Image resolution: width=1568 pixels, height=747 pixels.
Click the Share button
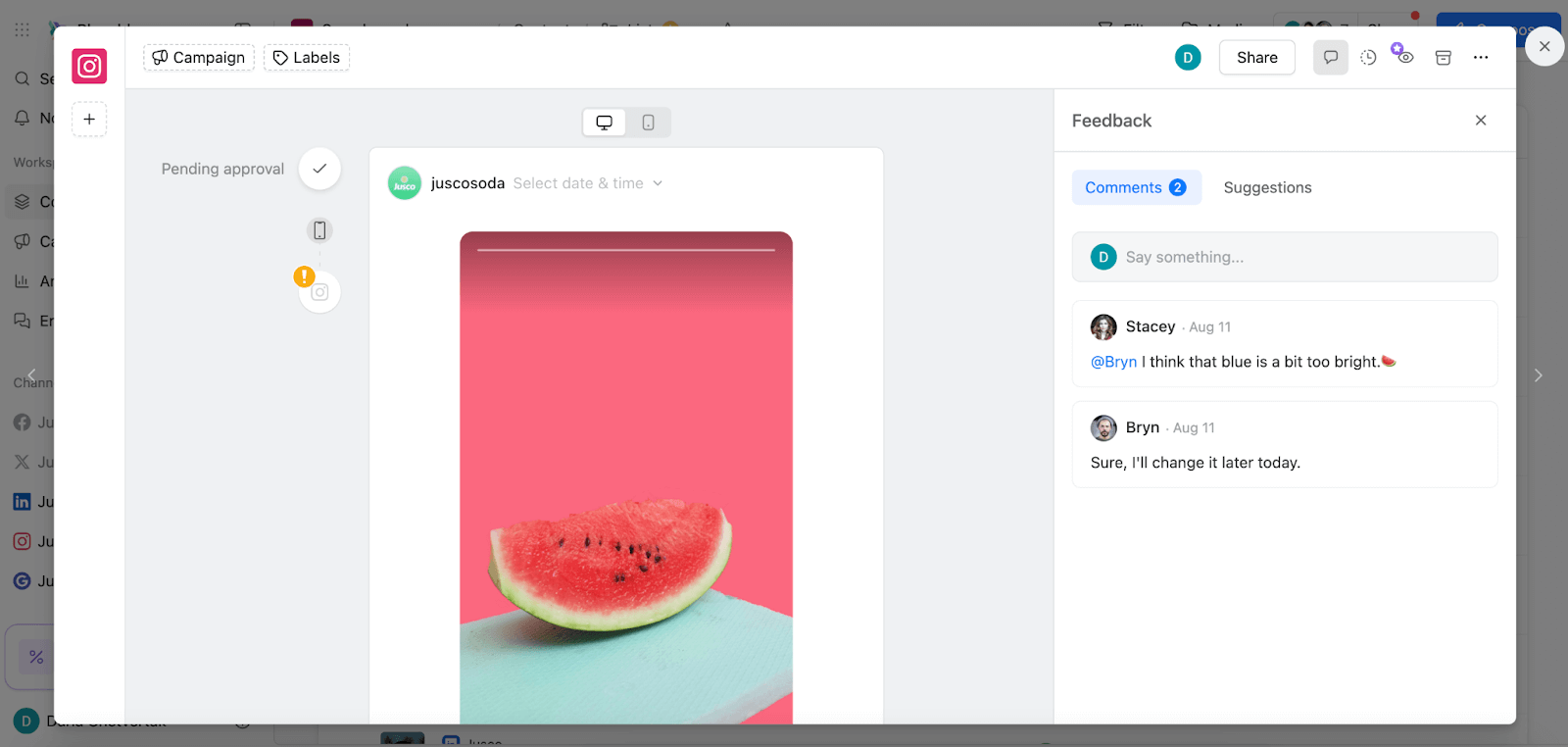tap(1256, 58)
